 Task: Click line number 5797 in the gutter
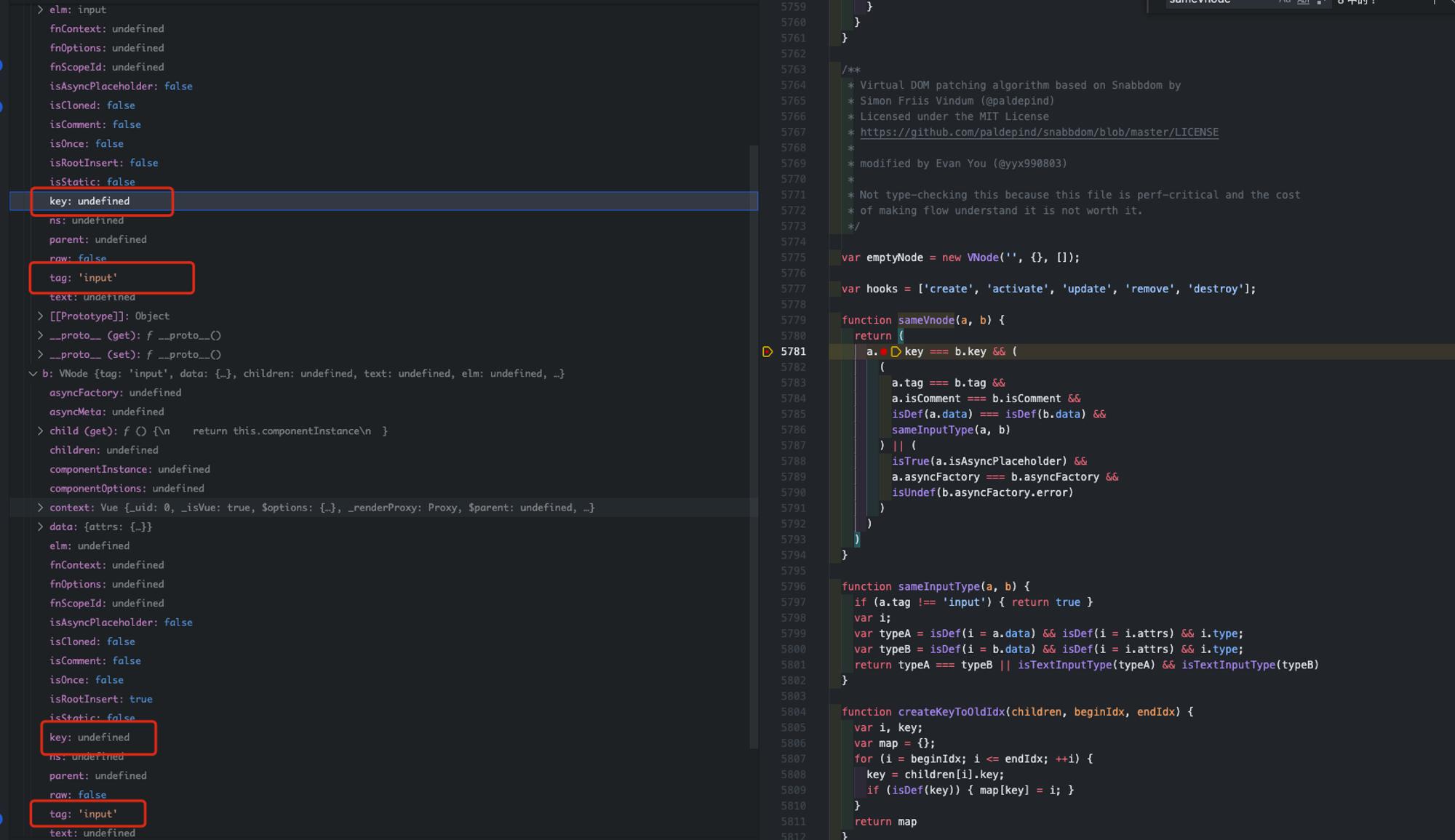(793, 602)
